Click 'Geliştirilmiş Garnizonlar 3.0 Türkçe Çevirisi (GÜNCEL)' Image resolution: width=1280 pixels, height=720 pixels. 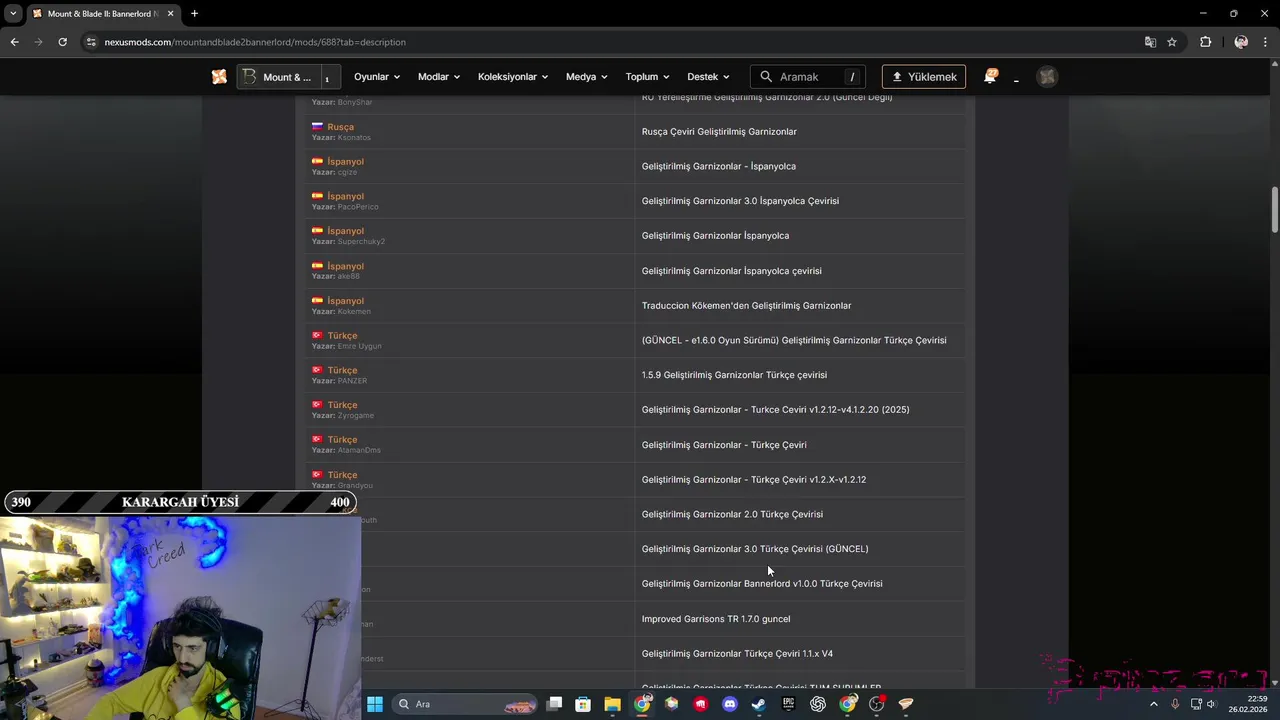(x=755, y=549)
